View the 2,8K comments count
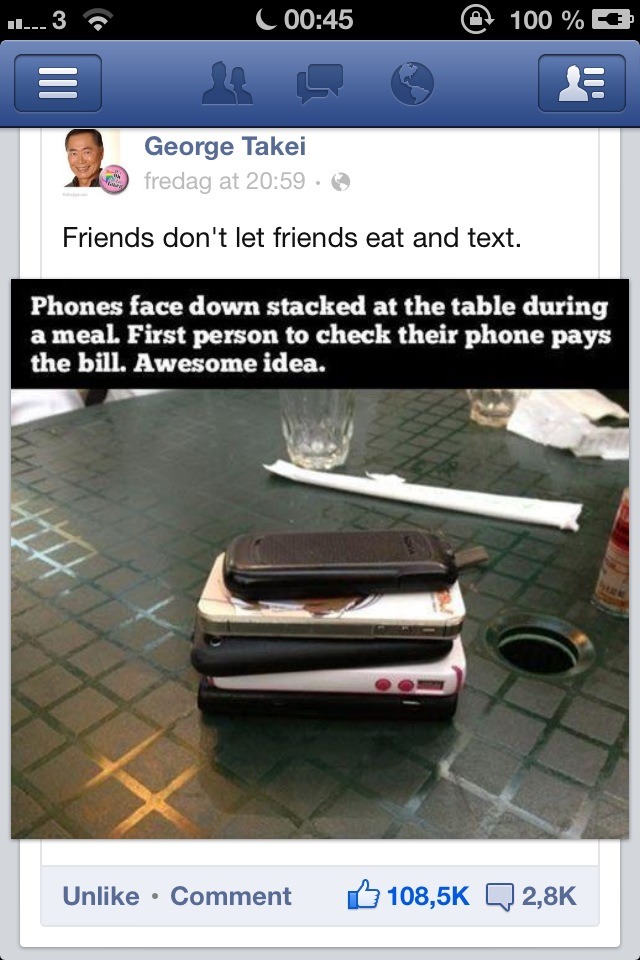Screen dimensions: 640x960 (549, 896)
